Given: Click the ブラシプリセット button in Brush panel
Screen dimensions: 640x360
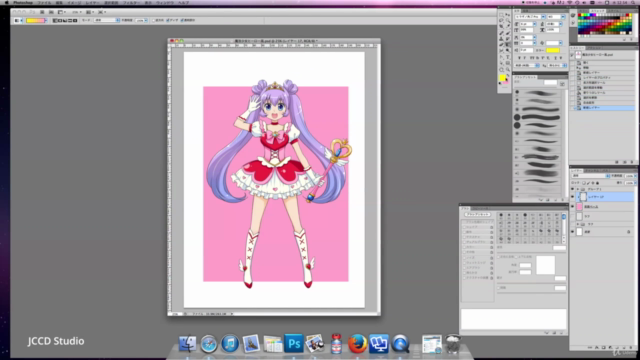Looking at the screenshot, I should pos(477,214).
